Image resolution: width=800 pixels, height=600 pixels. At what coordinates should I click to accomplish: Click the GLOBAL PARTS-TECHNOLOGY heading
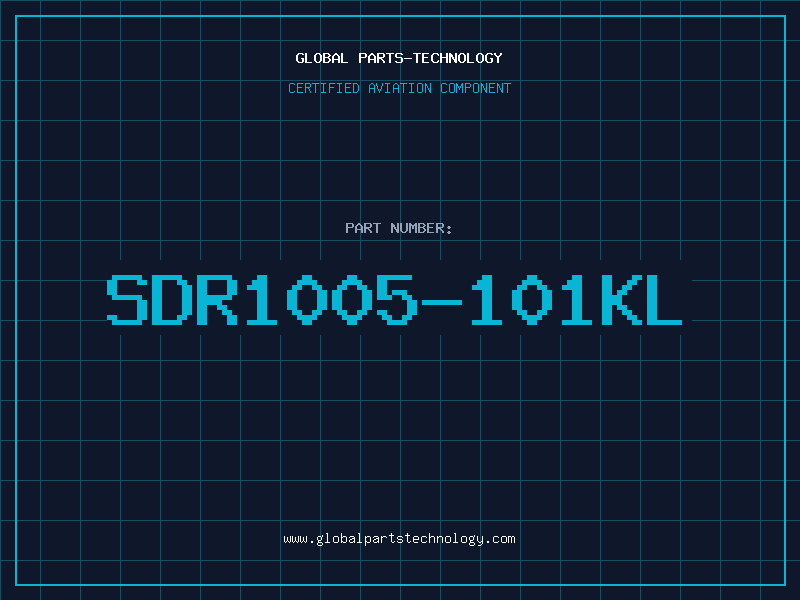399,58
